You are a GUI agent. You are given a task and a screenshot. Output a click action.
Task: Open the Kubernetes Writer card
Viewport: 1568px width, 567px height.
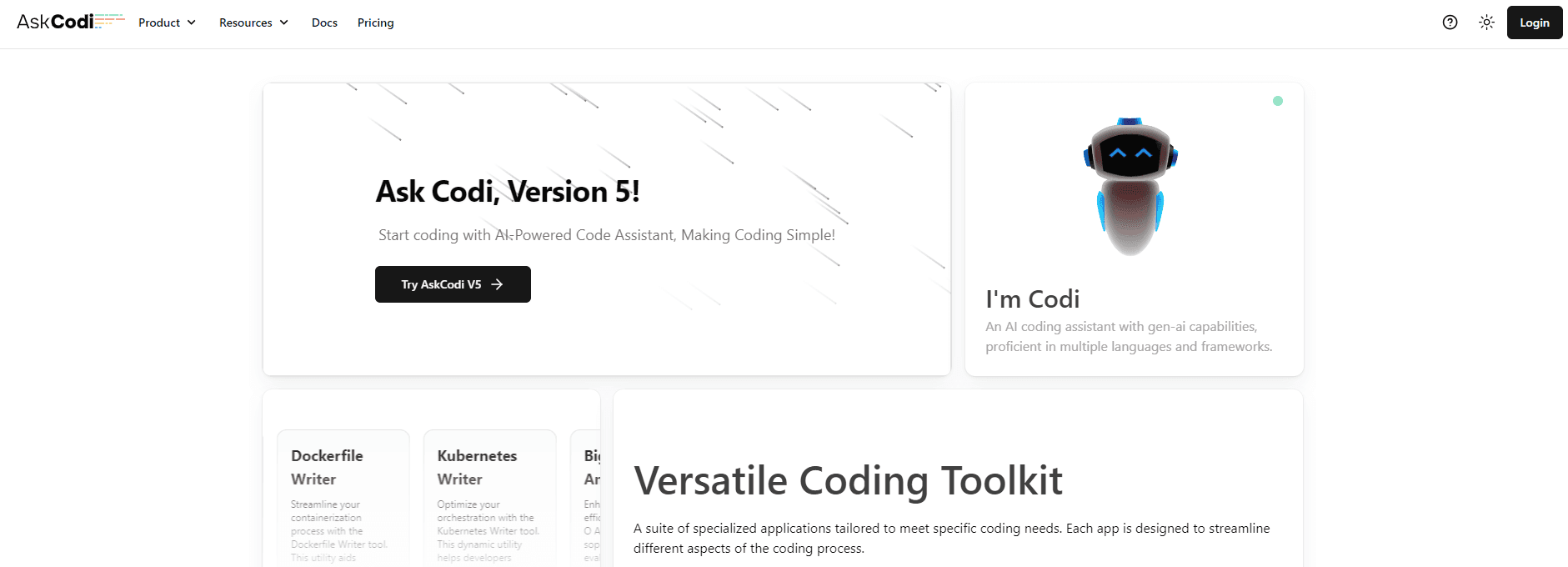pos(489,499)
